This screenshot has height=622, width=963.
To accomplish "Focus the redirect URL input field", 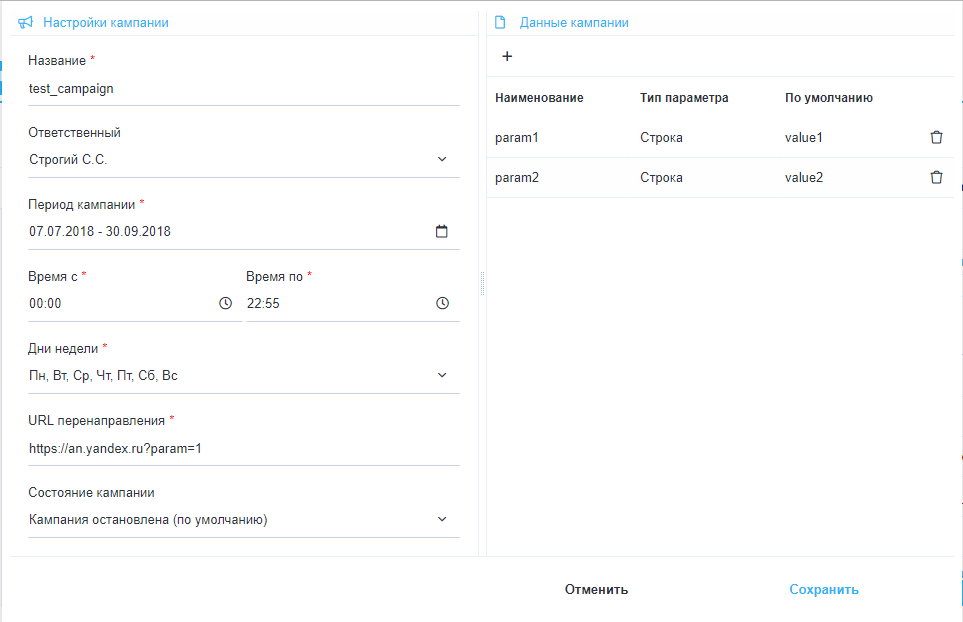I will pos(240,449).
